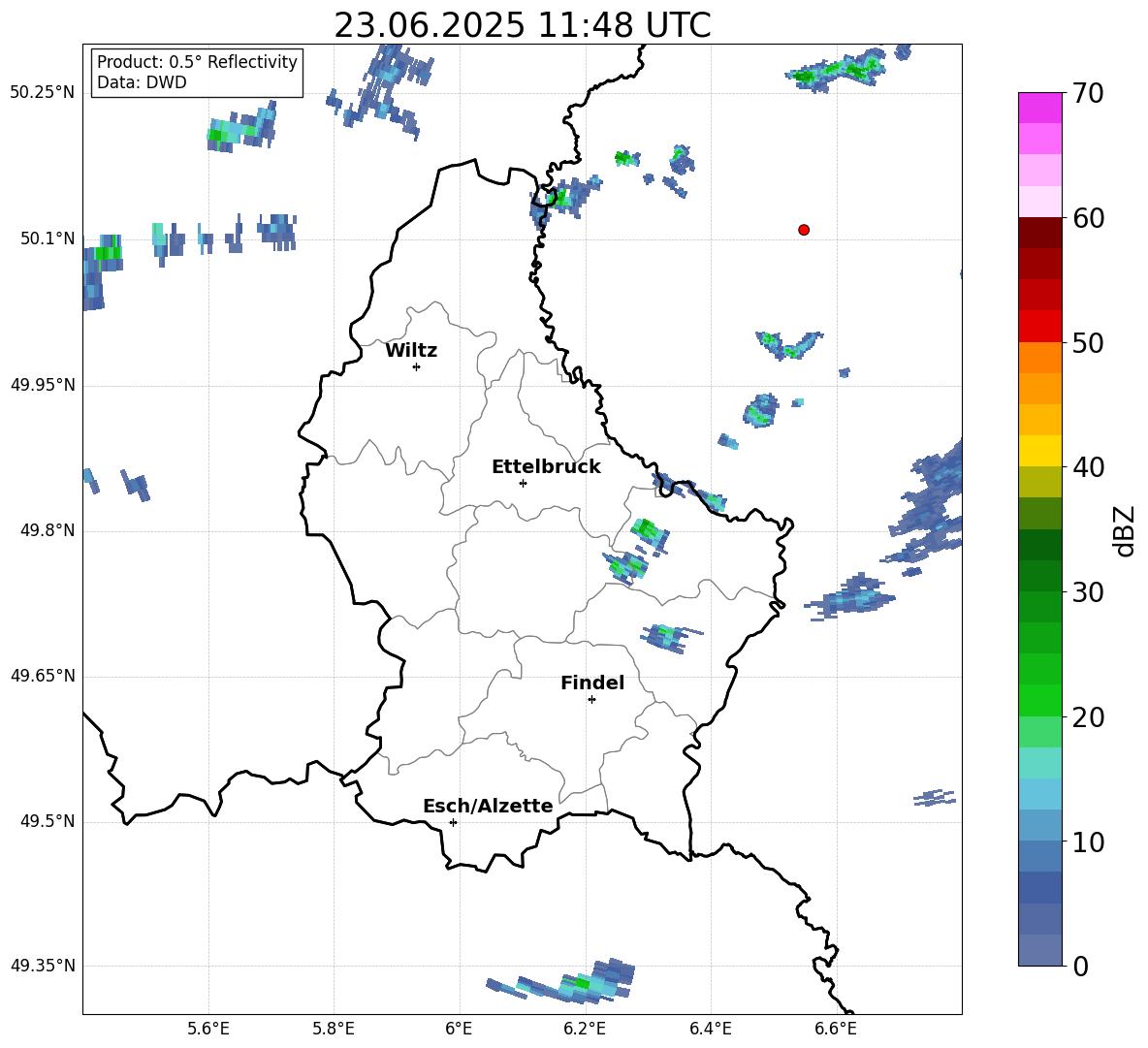Screen dimensions: 1148x1048
Task: Click the 49.8°N latitude label
Action: (x=48, y=530)
